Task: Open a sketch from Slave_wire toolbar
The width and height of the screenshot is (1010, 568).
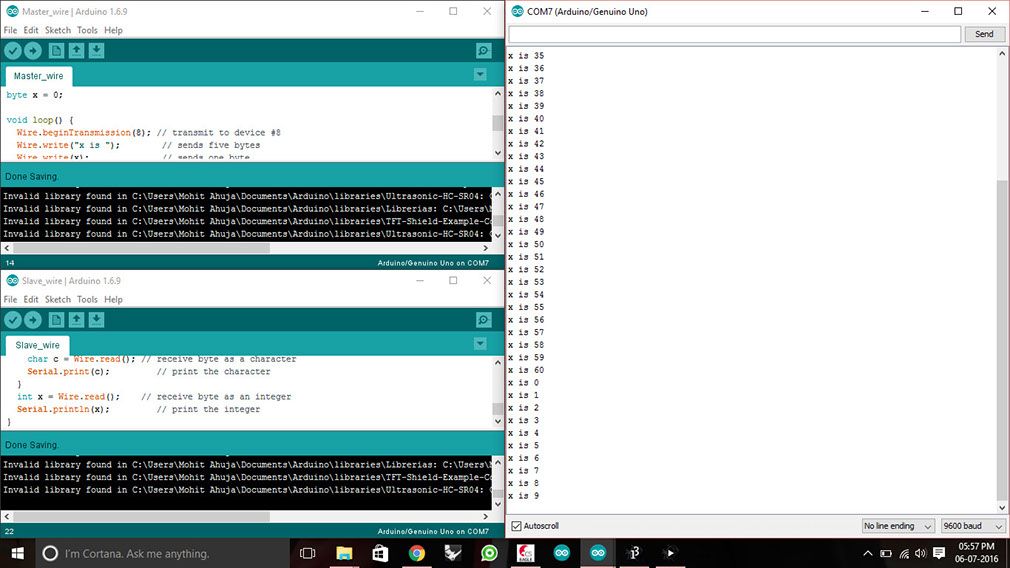Action: tap(76, 320)
